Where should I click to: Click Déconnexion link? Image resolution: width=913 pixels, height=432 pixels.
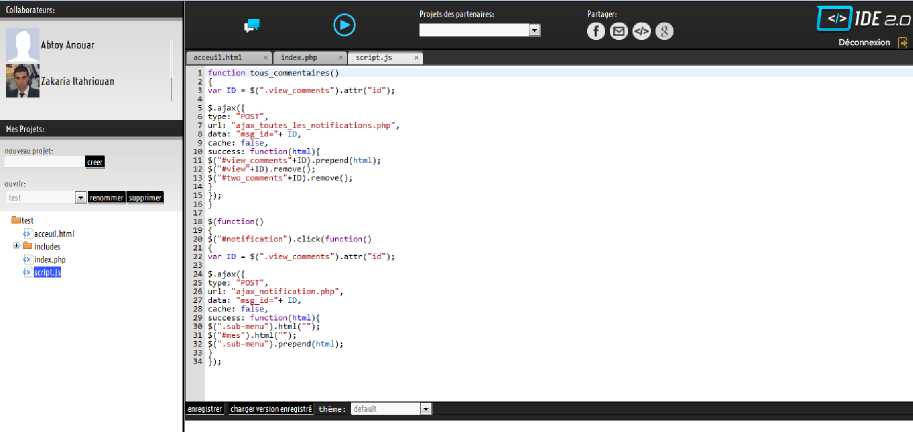(864, 43)
